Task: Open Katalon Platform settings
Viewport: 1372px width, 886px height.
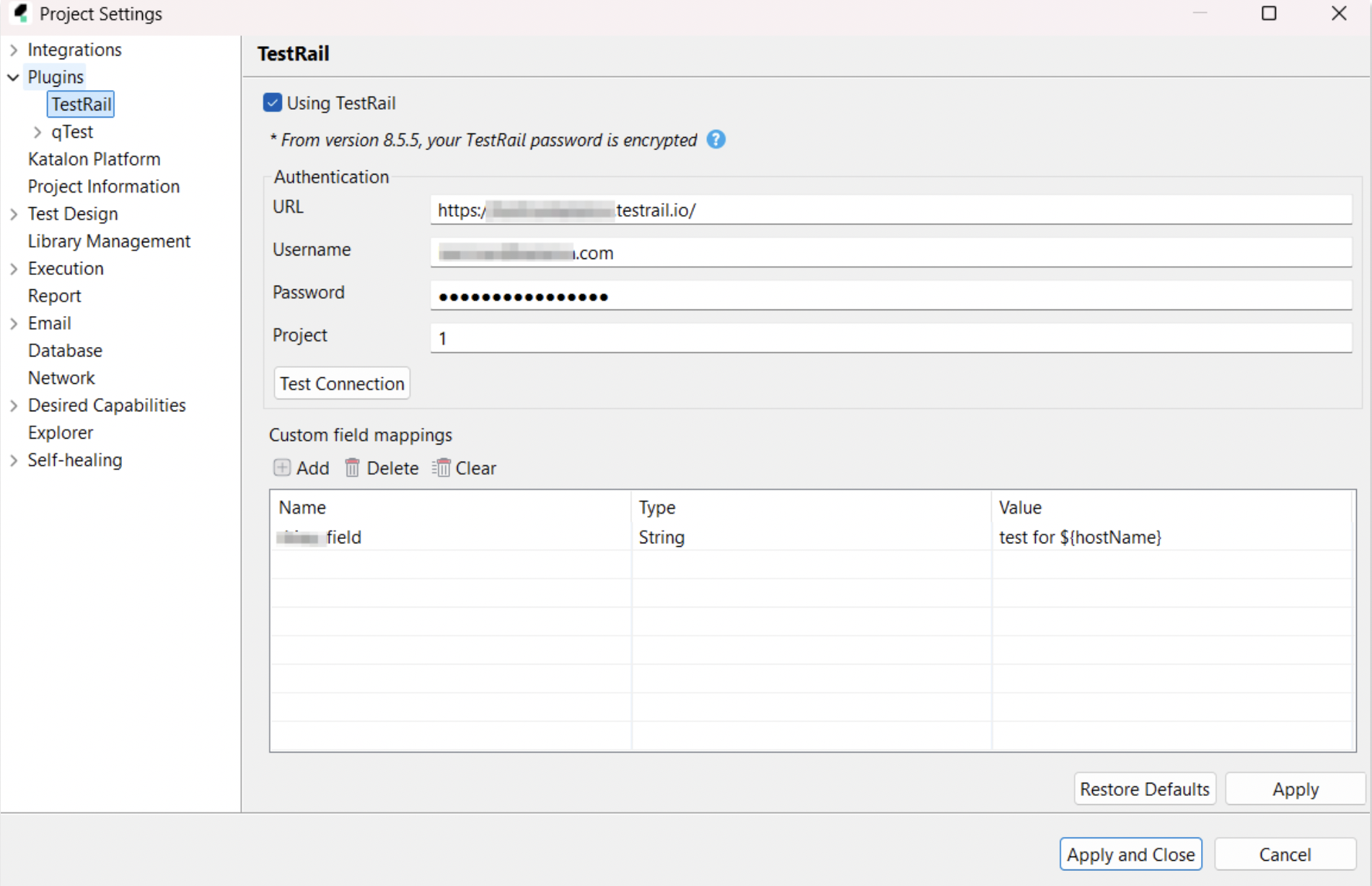Action: 94,159
